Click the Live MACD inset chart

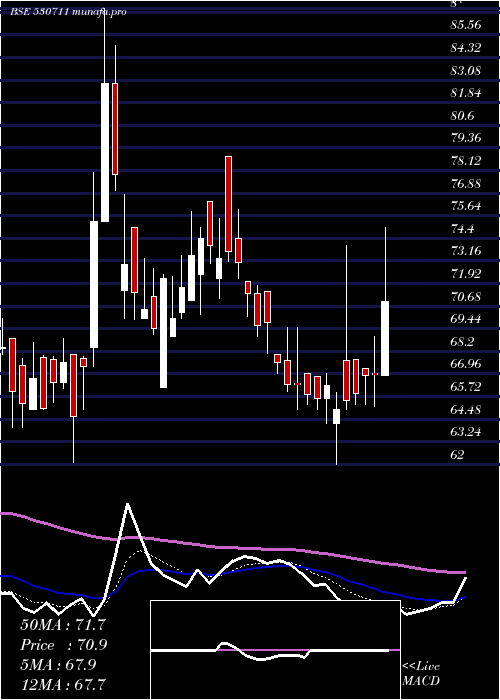pos(275,650)
